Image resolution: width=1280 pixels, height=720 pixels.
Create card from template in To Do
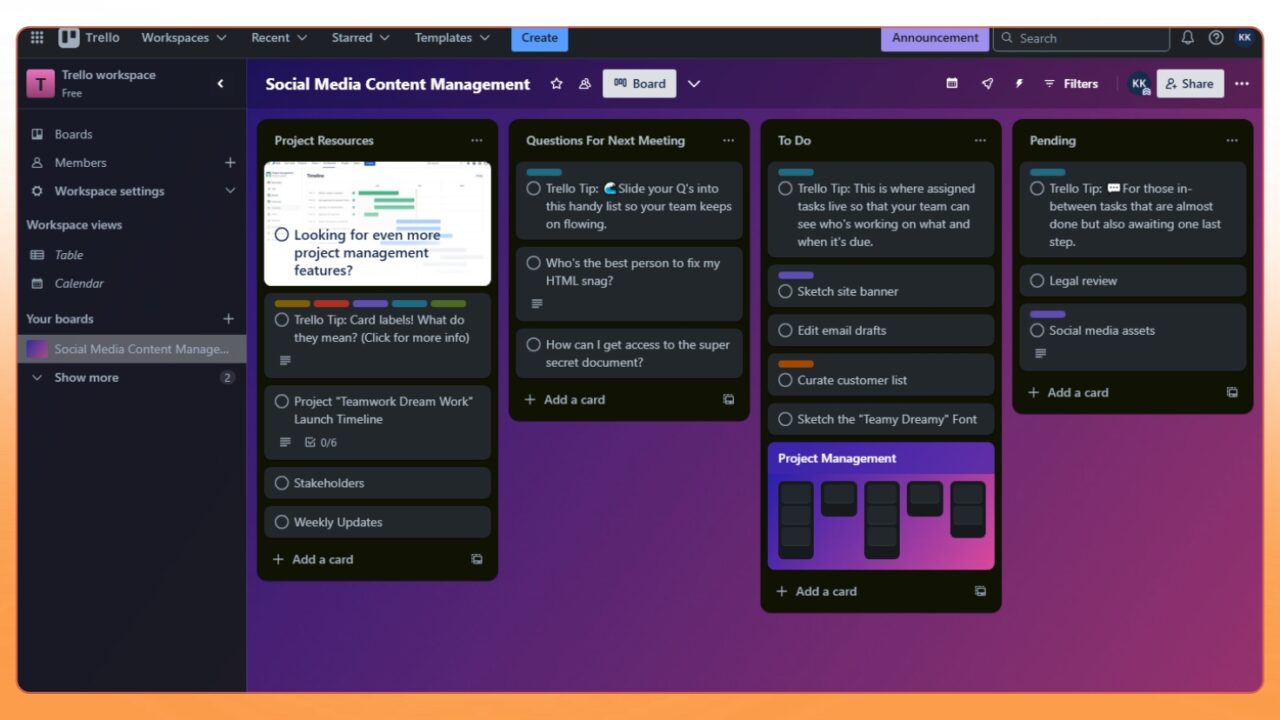click(x=980, y=592)
